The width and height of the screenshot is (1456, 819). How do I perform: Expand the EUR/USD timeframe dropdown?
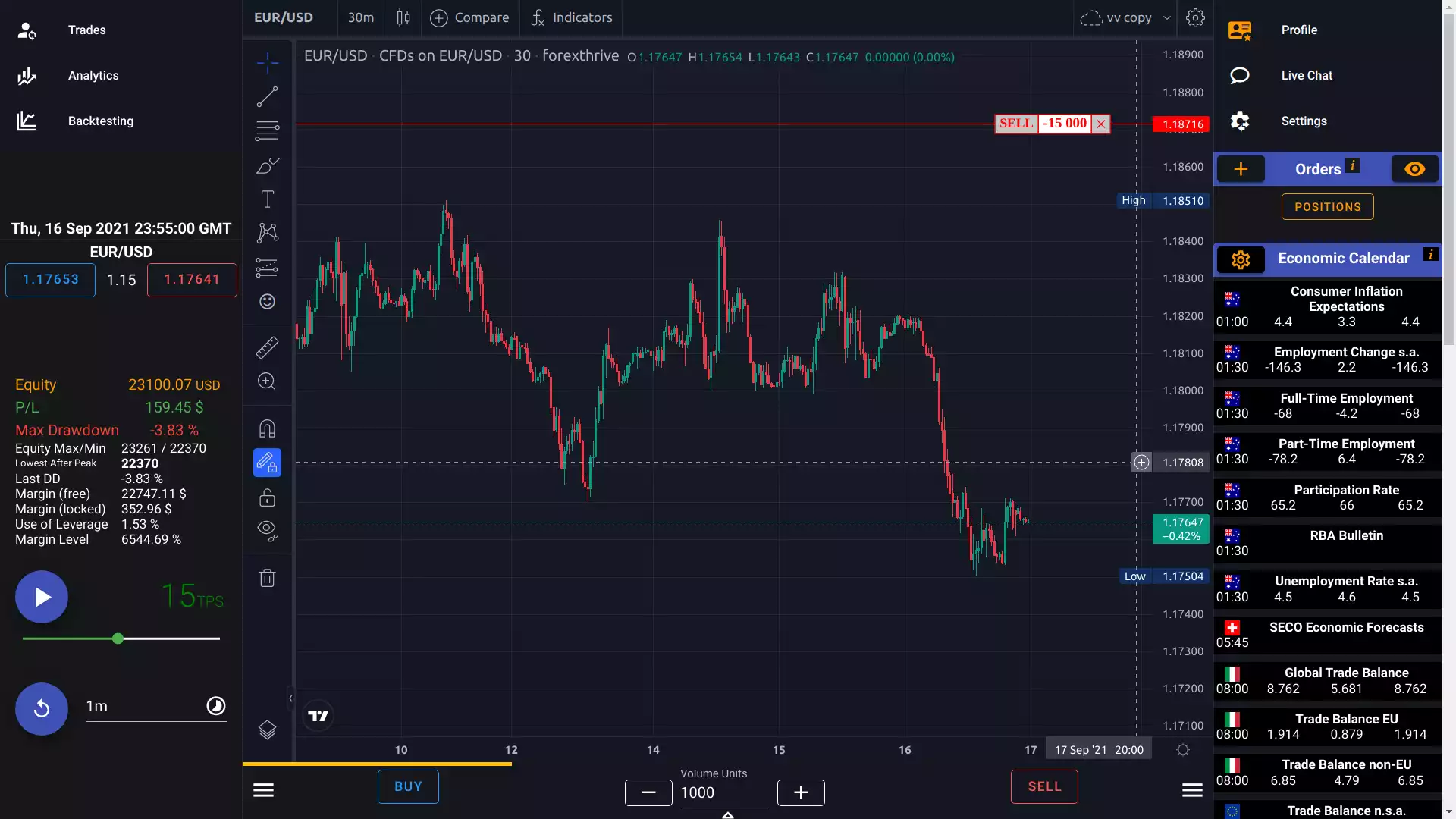click(360, 18)
